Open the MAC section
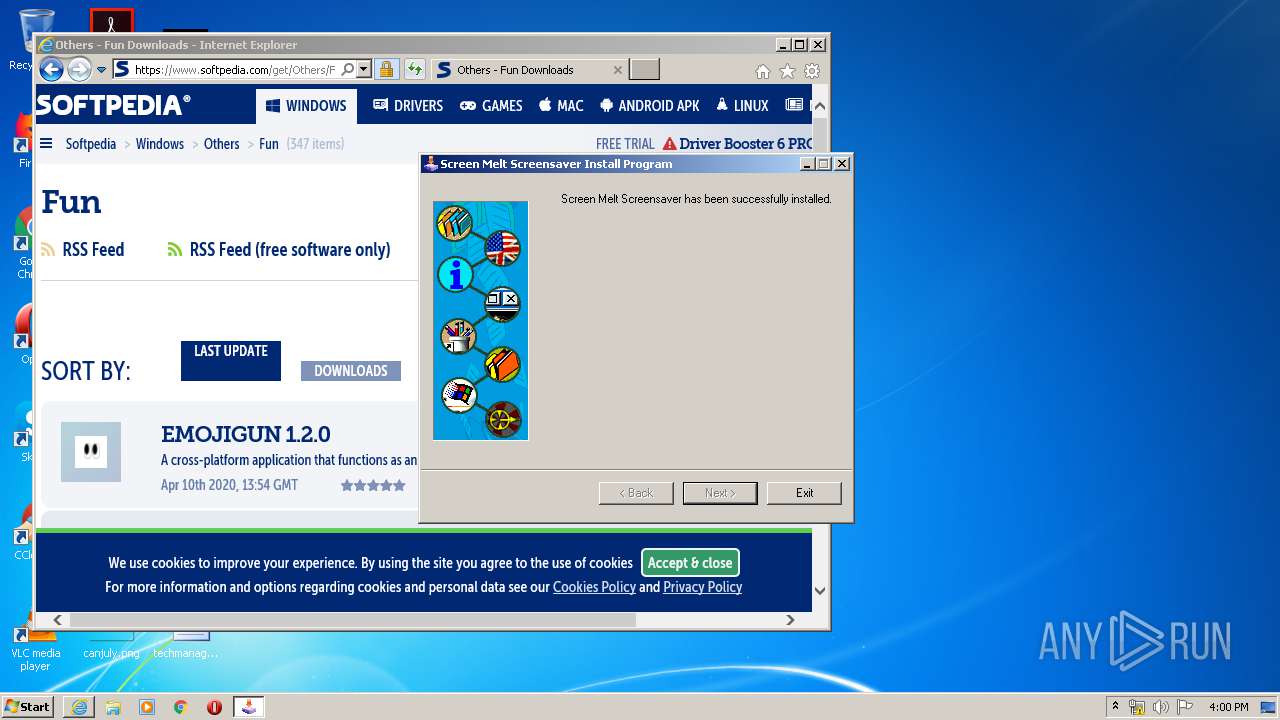 click(561, 106)
